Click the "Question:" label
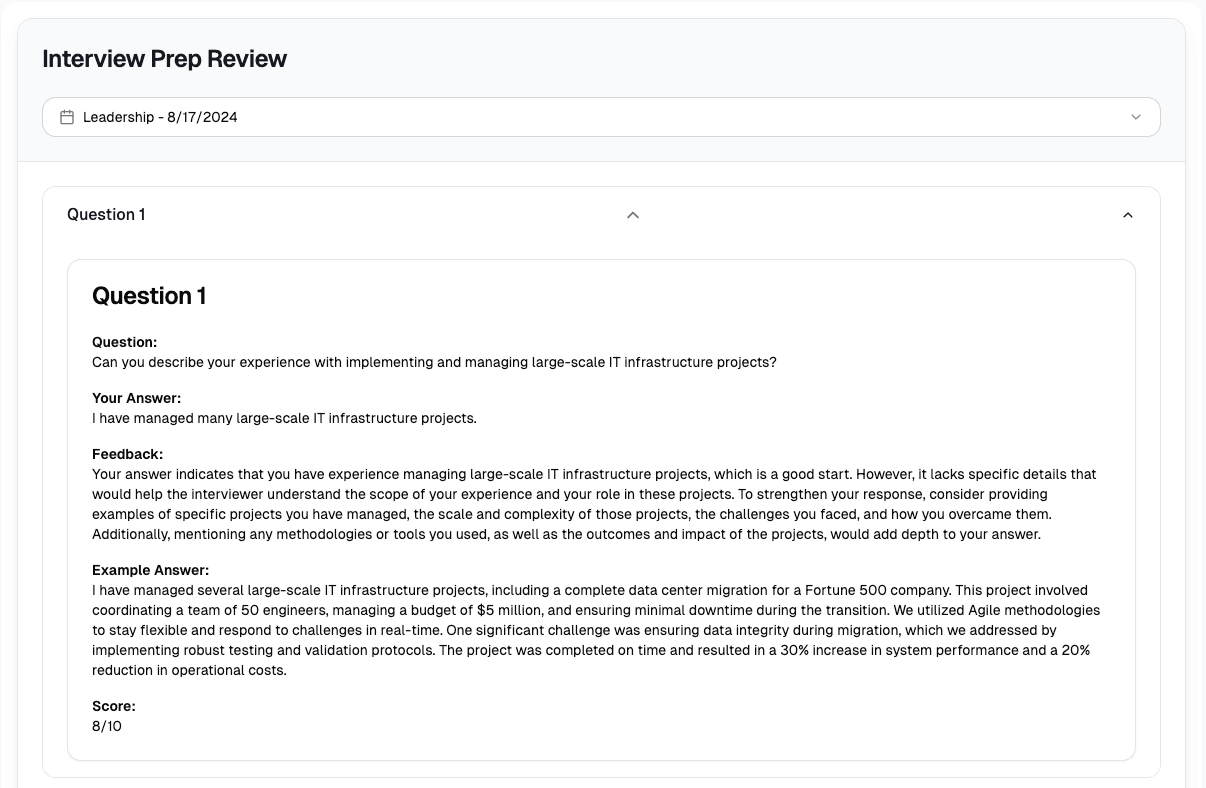 [x=124, y=343]
